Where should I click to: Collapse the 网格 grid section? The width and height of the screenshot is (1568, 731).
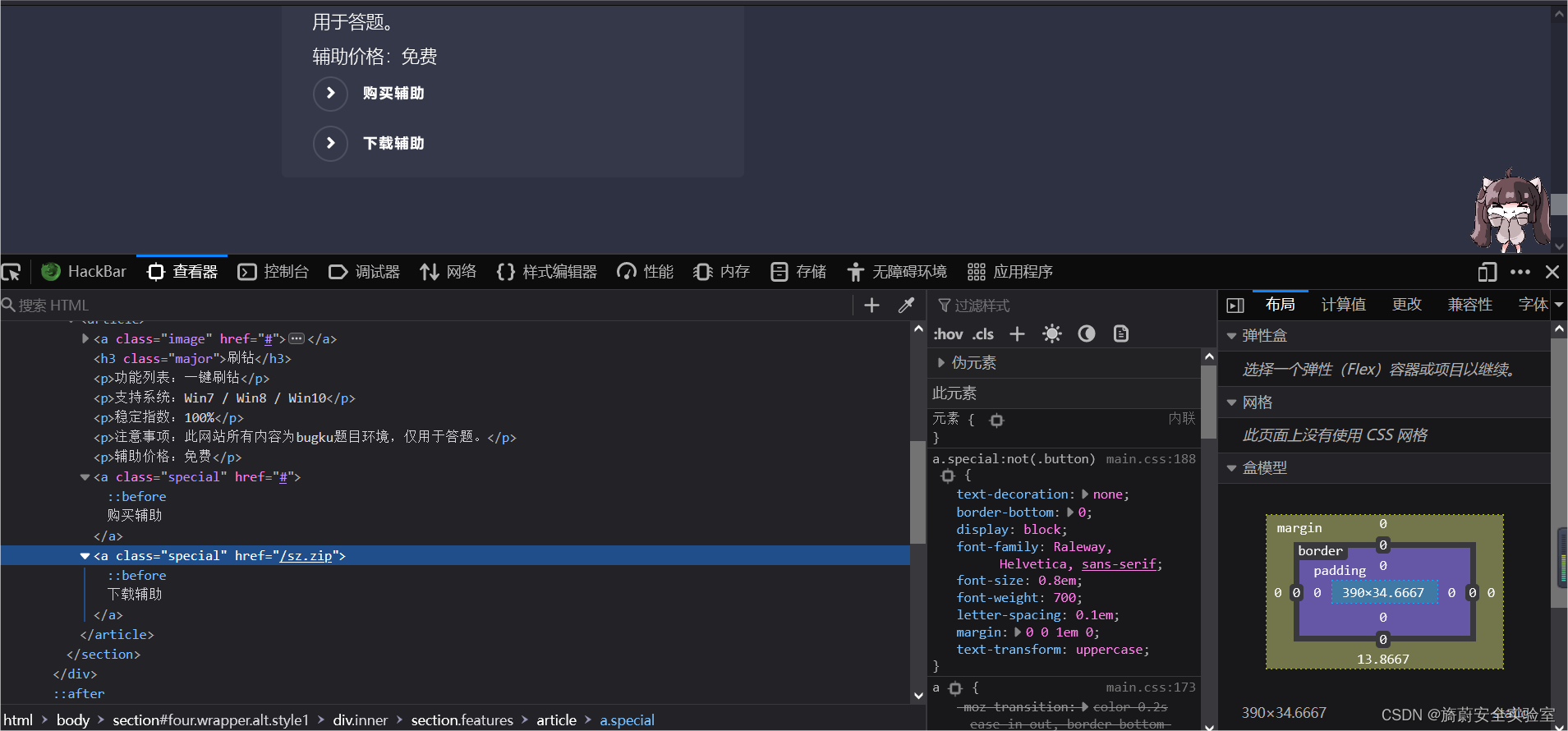point(1231,402)
